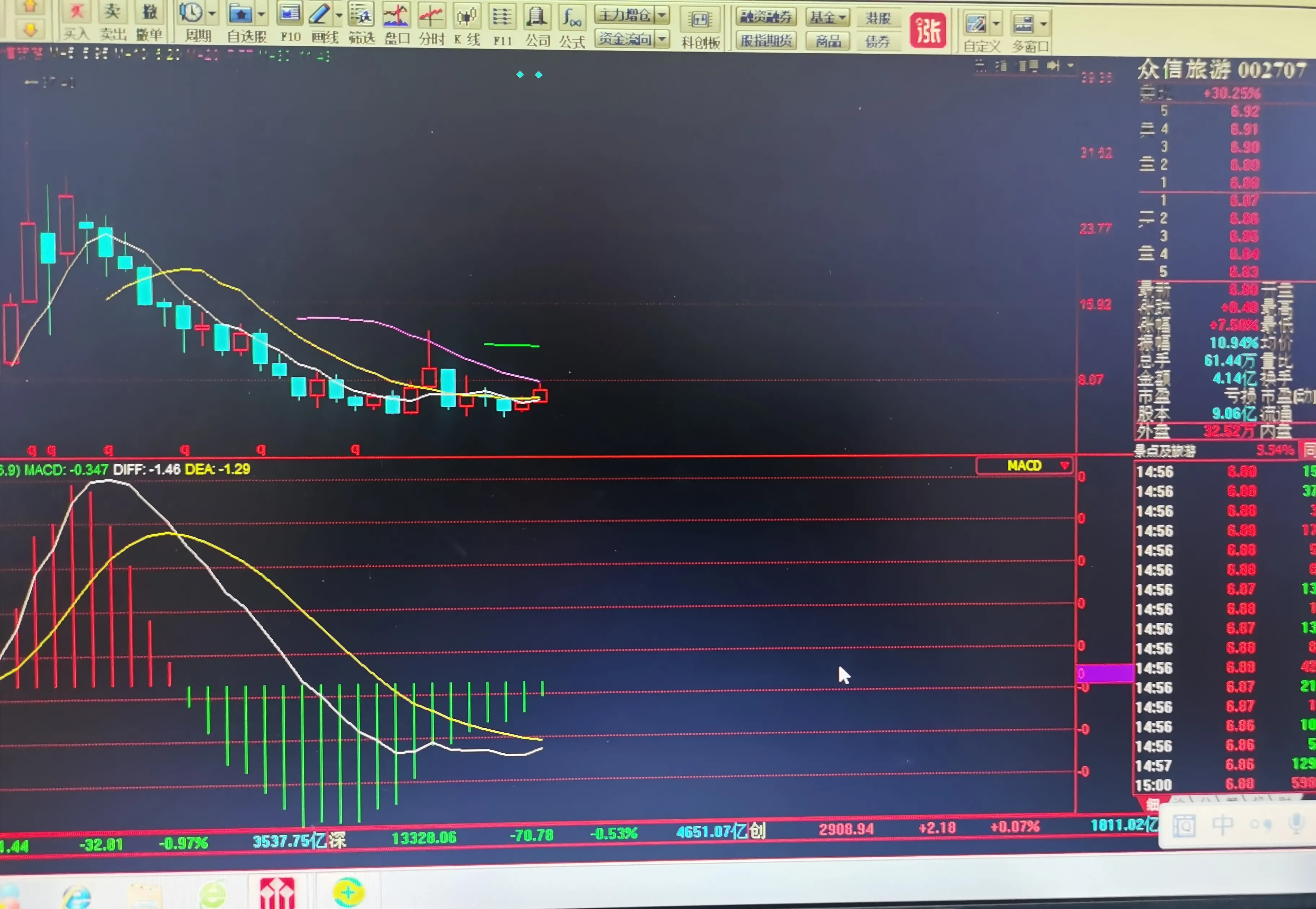The image size is (1316, 909).
Task: Expand the 周期 period dropdown arrow
Action: coord(212,13)
